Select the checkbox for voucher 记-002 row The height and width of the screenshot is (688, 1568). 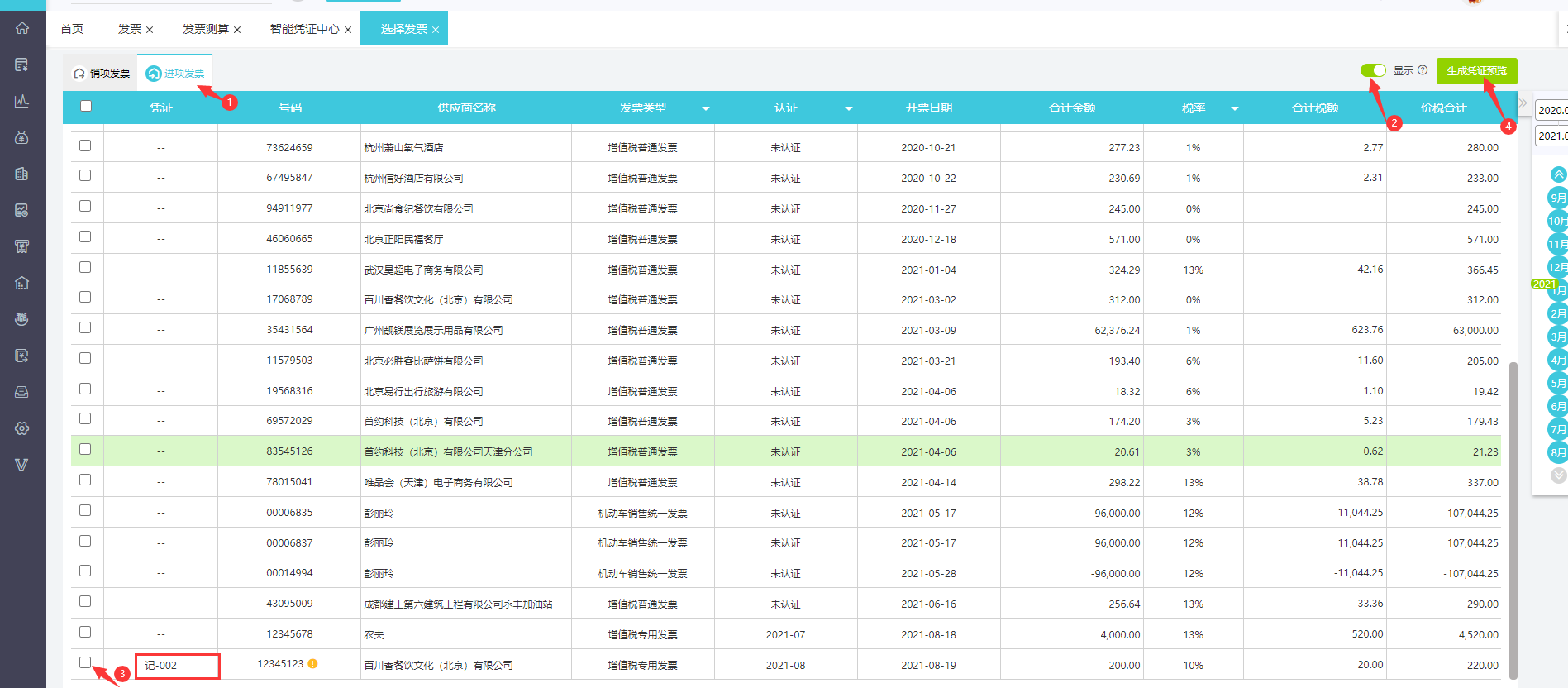click(x=85, y=662)
